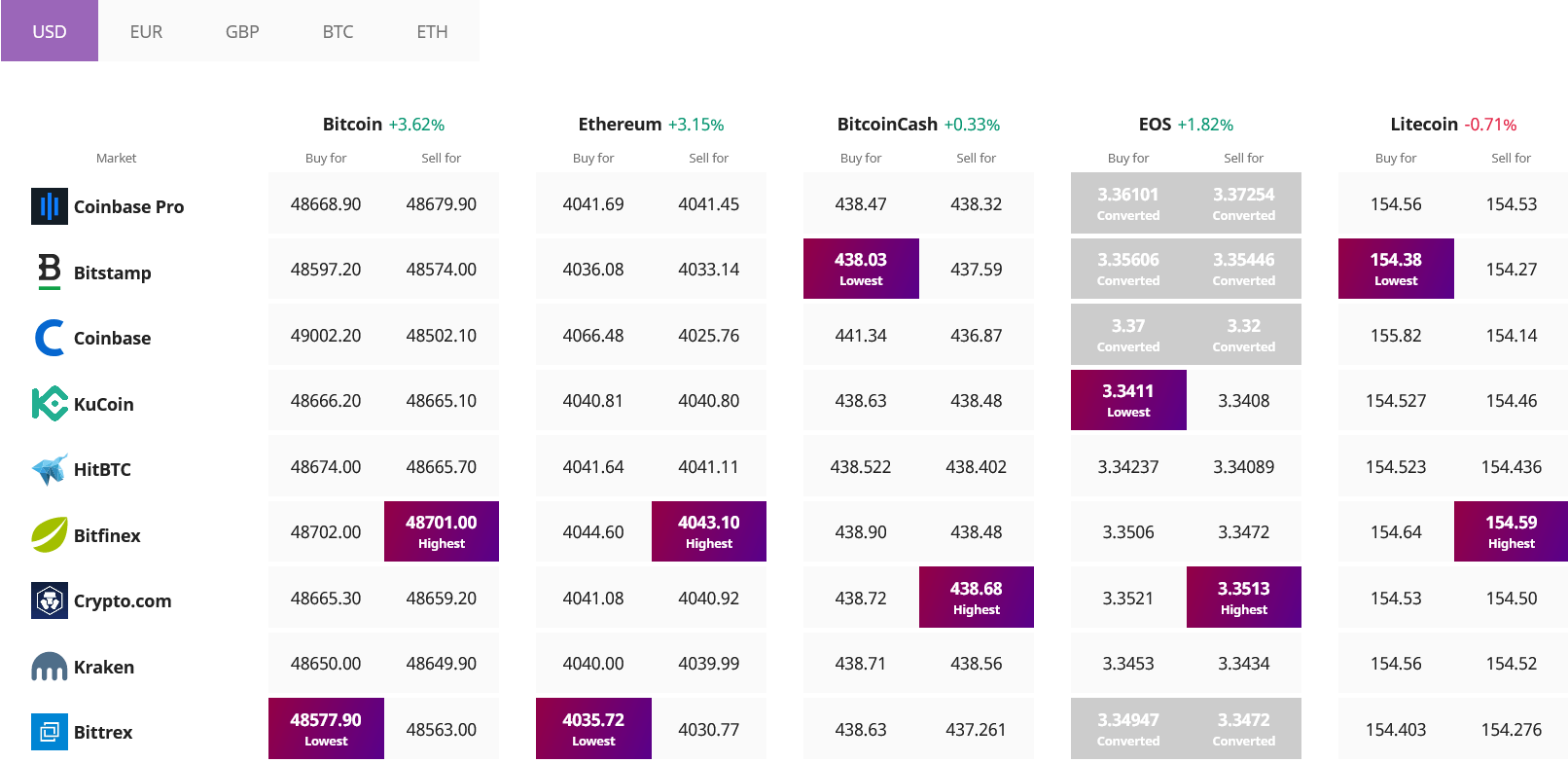Select Bitstamp lowest Litecoin buy price 154.38
This screenshot has width=1568, height=763.
point(1396,269)
